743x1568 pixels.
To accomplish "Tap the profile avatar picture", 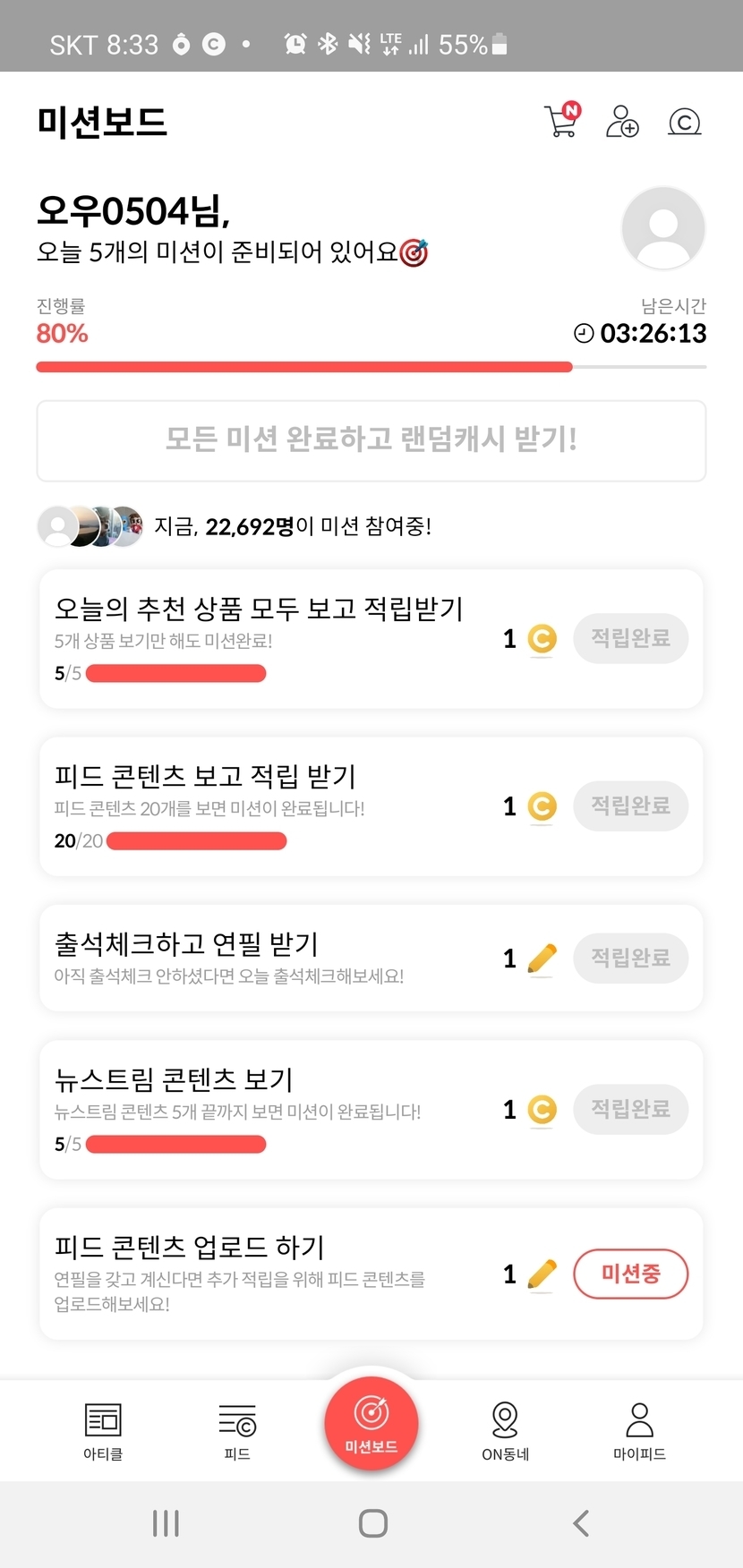I will 663,228.
